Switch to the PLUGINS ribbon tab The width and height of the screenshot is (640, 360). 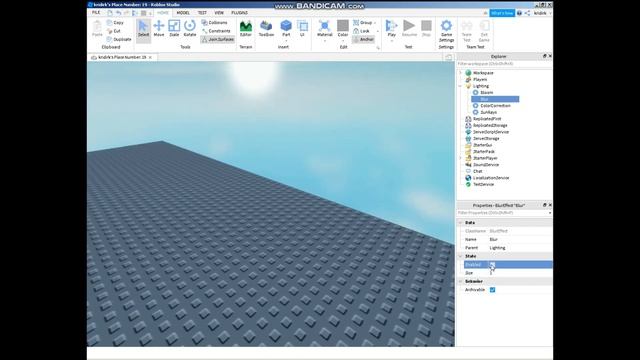point(240,13)
